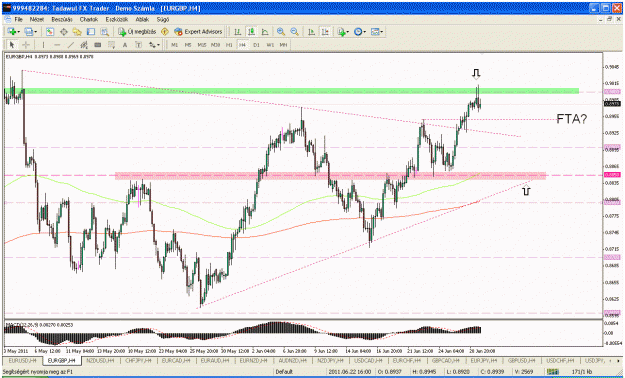Switch to the EURUSD,H4 chart tab
This screenshot has width=625, height=378.
pyautogui.click(x=22, y=360)
